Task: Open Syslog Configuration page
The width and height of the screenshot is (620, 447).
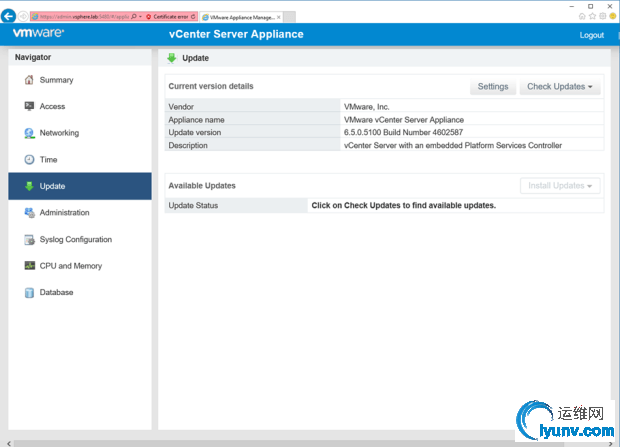Action: click(79, 239)
